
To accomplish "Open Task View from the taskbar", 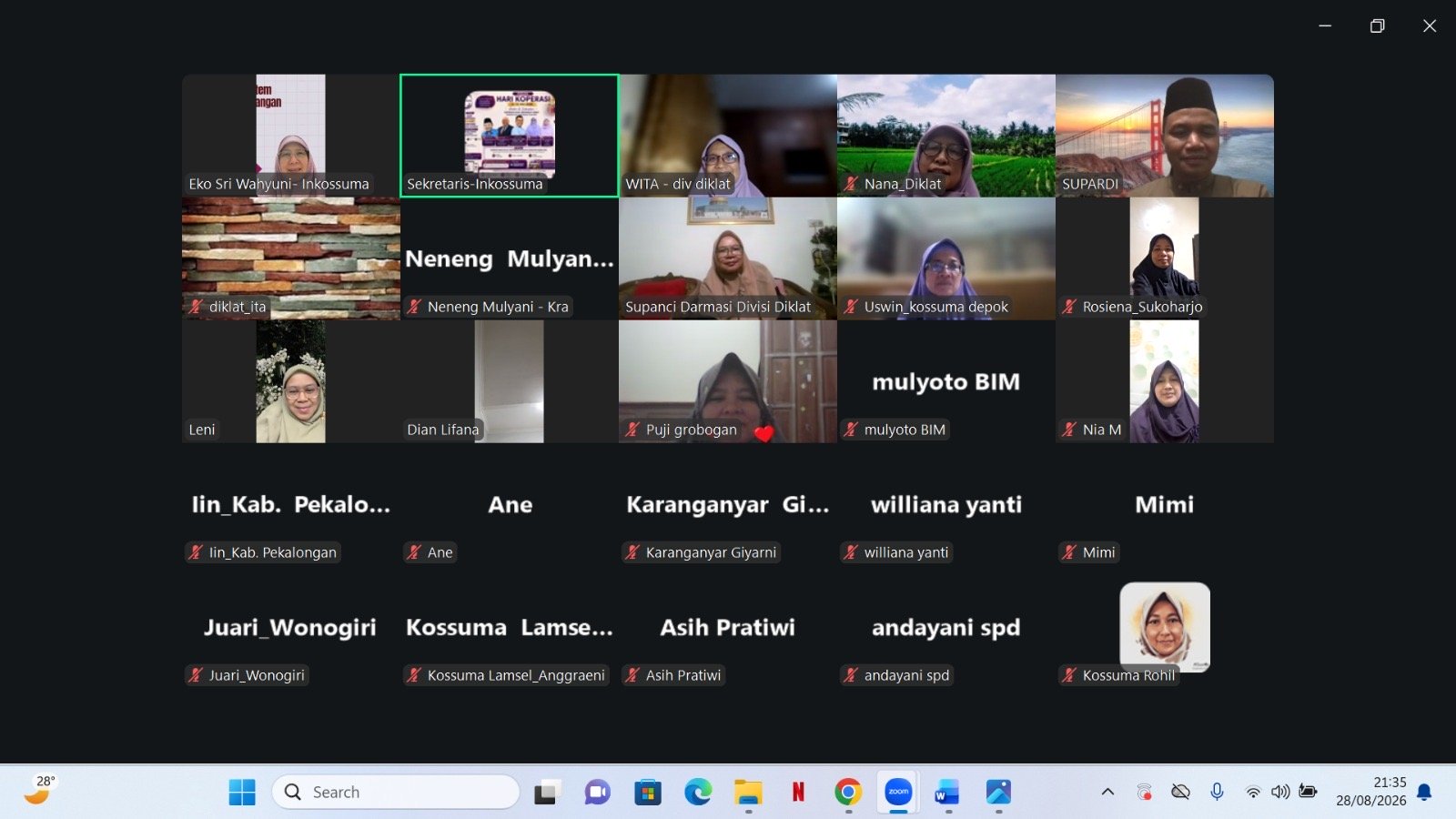I will point(546,792).
